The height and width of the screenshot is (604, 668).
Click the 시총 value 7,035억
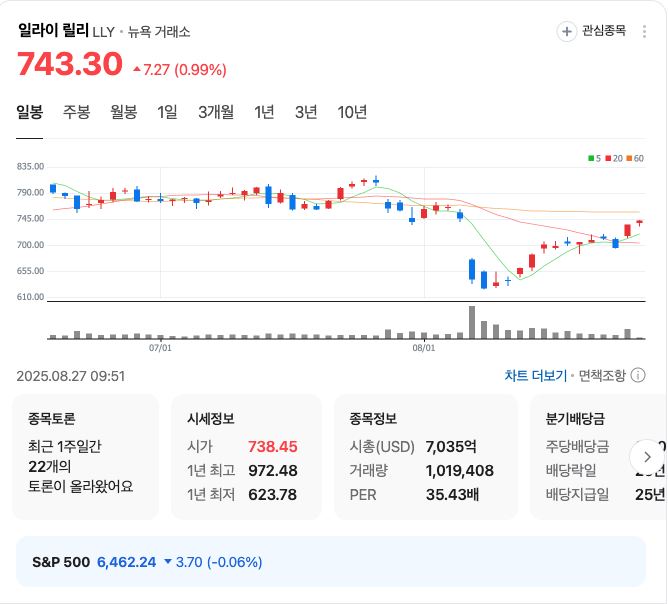[x=451, y=446]
